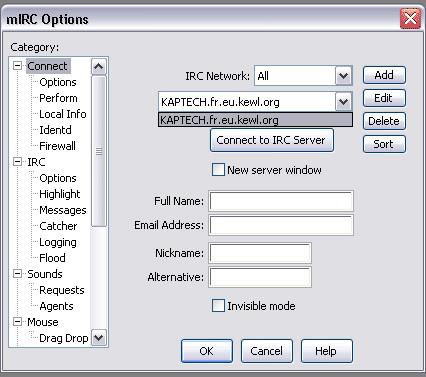Select Options under Connect

pyautogui.click(x=58, y=82)
